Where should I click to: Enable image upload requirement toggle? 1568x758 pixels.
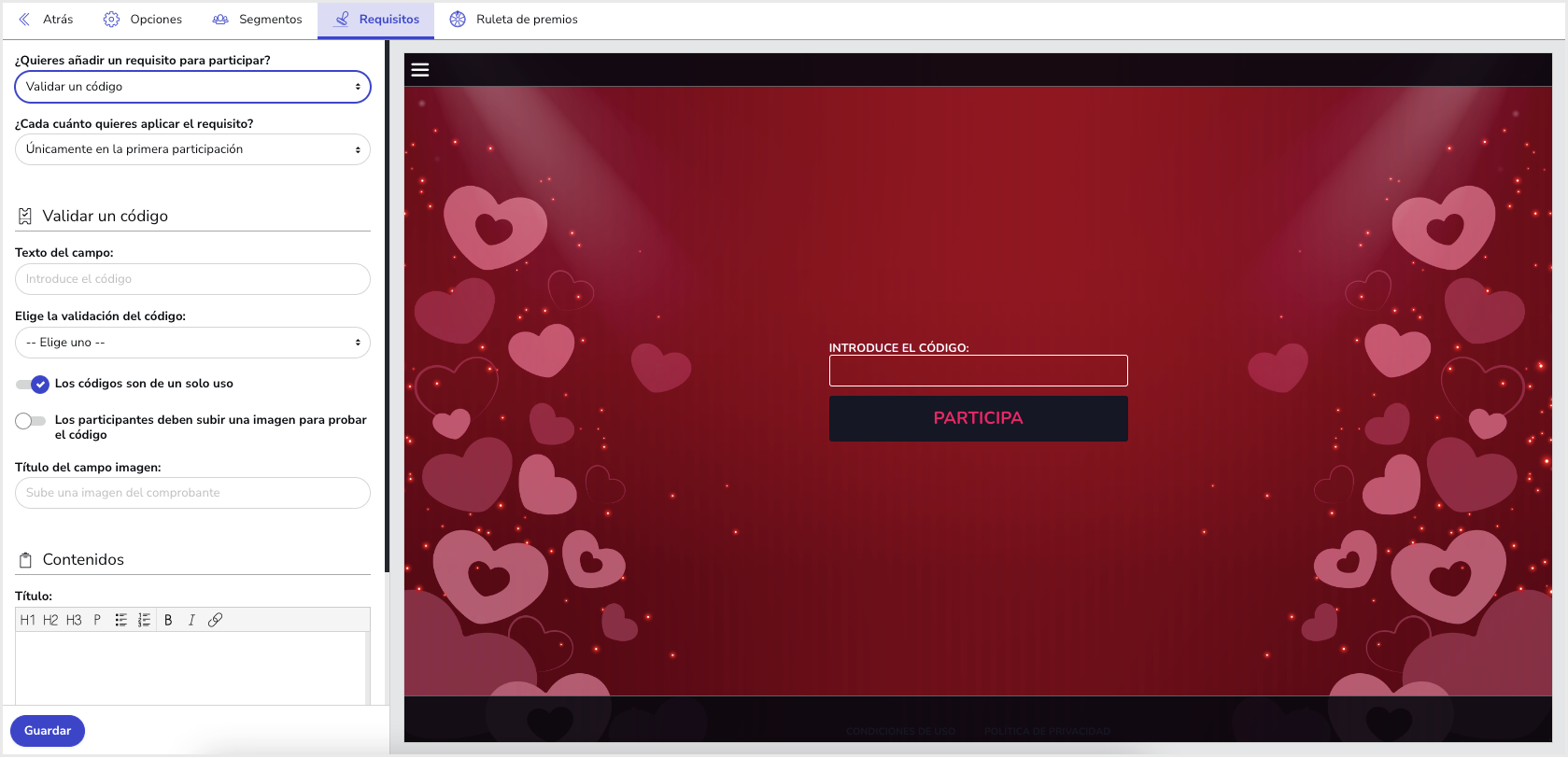pyautogui.click(x=31, y=421)
